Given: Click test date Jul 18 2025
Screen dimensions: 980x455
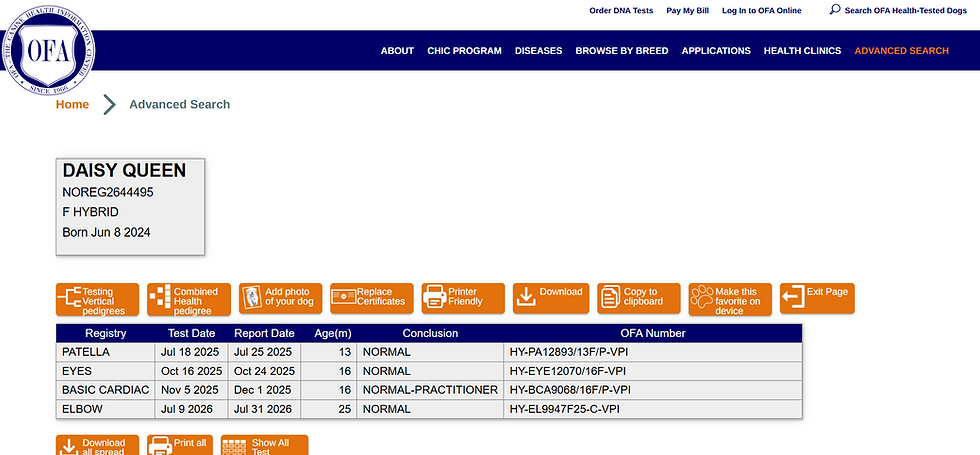Looking at the screenshot, I should tap(190, 352).
